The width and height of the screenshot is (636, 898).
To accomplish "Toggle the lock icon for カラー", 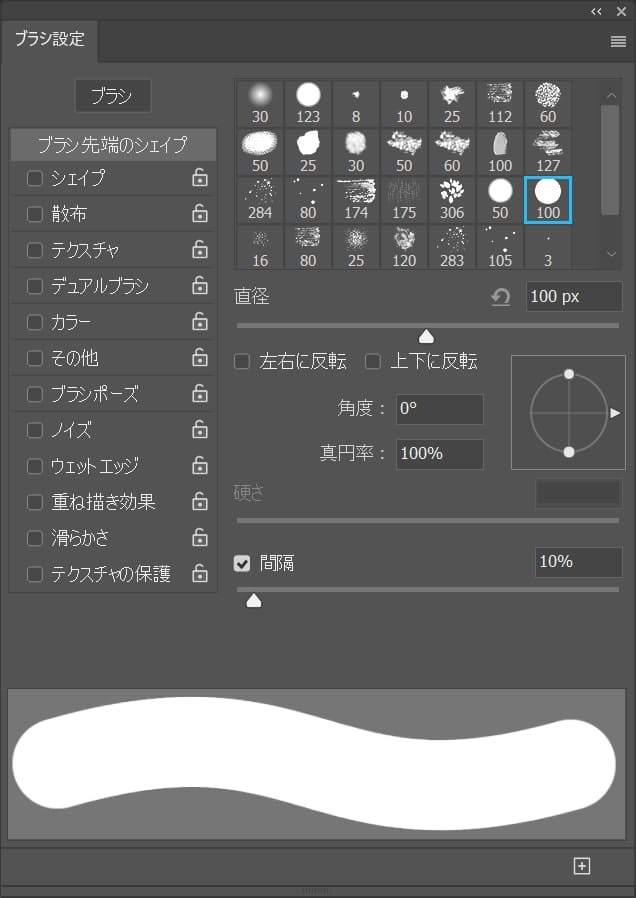I will (x=199, y=321).
